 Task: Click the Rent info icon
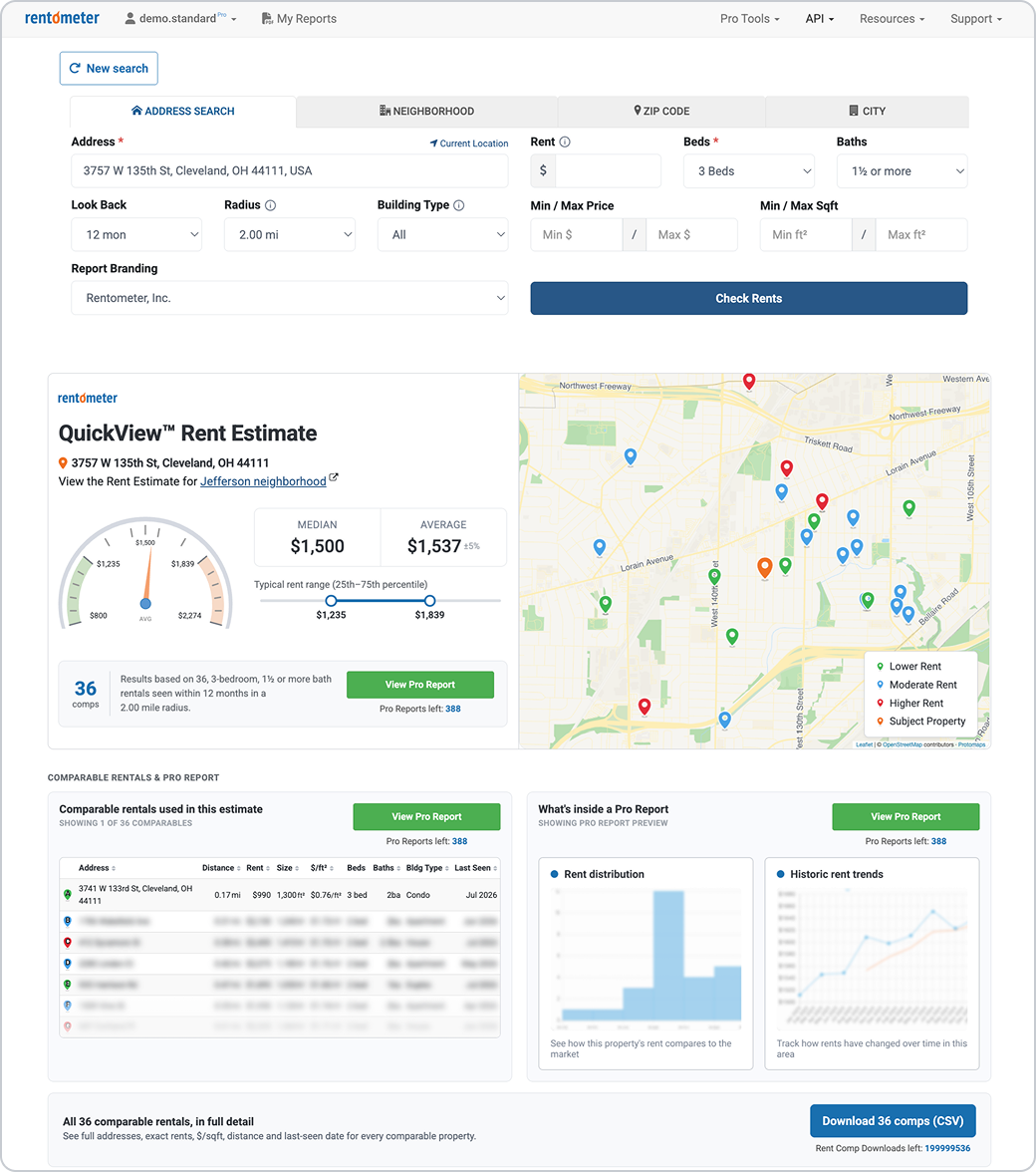coord(565,142)
